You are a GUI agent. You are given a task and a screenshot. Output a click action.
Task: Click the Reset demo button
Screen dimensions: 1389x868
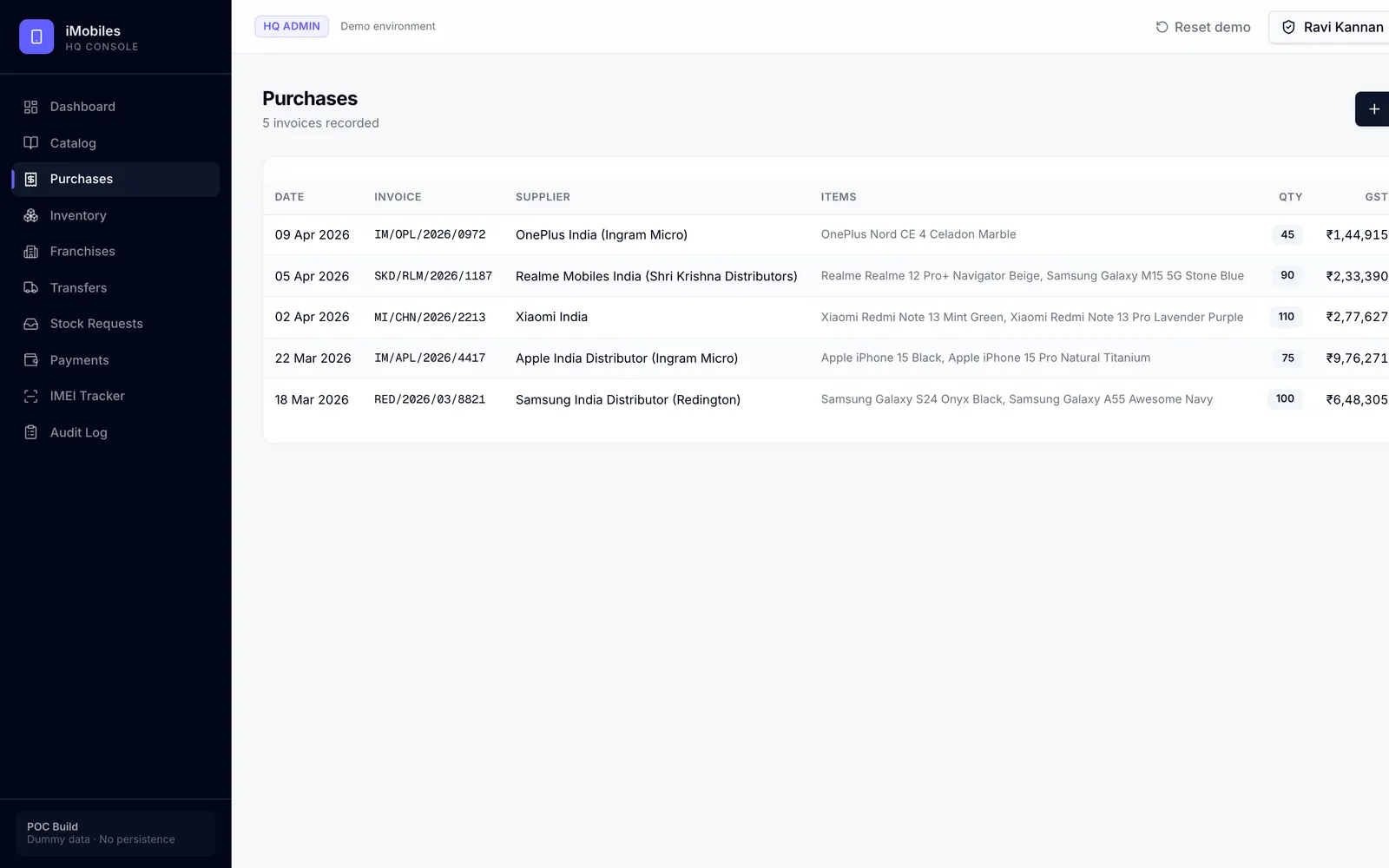(x=1203, y=27)
